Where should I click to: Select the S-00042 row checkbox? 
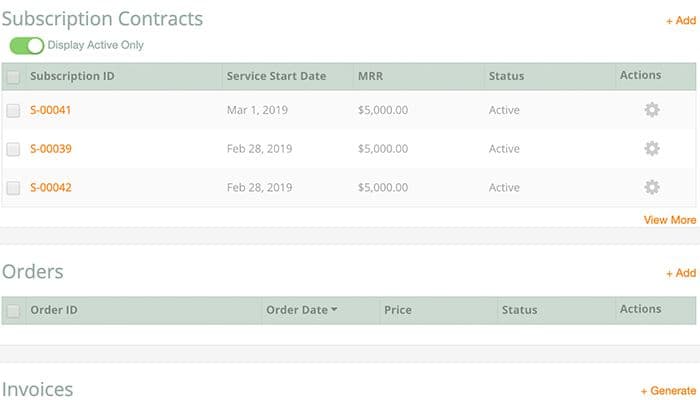[13, 187]
